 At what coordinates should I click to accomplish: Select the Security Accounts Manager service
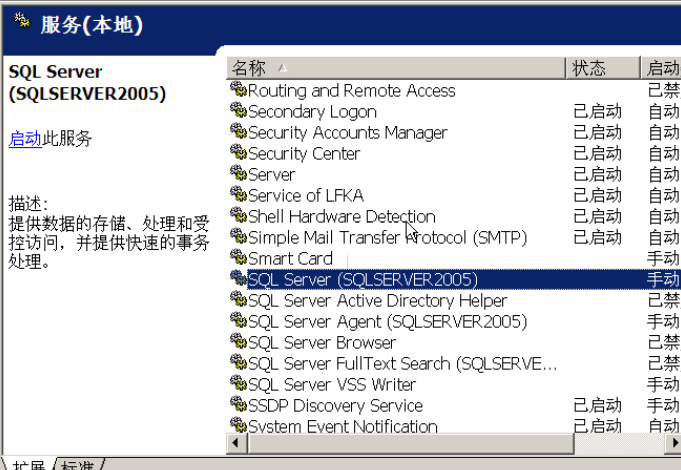point(347,132)
